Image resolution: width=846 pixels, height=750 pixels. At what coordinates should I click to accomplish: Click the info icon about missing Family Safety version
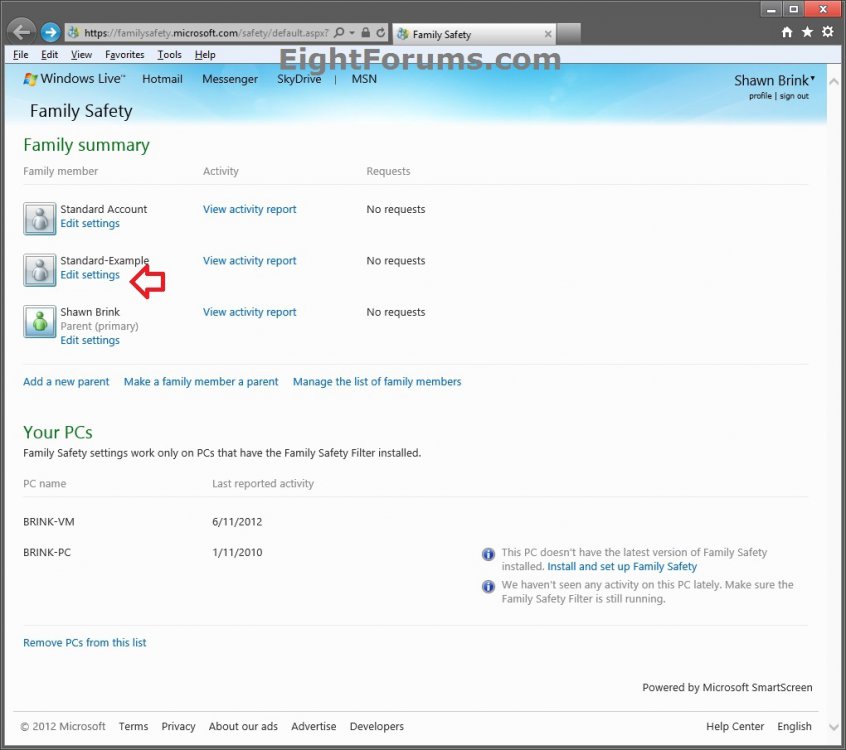[x=488, y=554]
